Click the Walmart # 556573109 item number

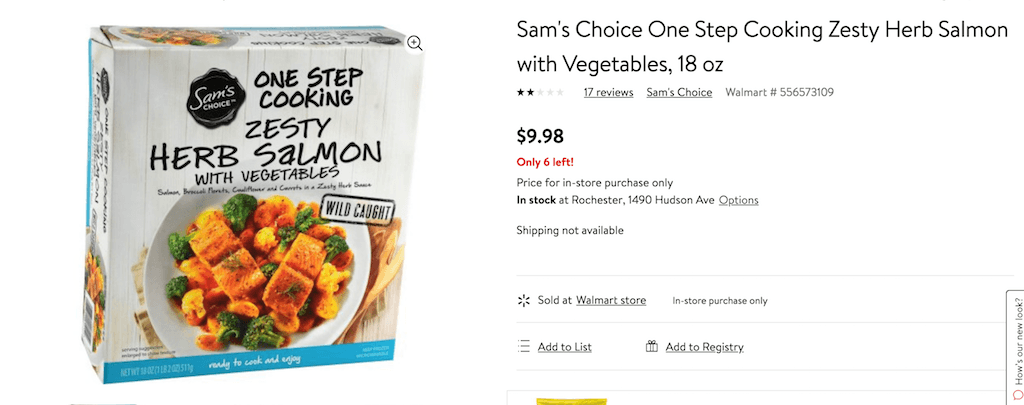(779, 93)
